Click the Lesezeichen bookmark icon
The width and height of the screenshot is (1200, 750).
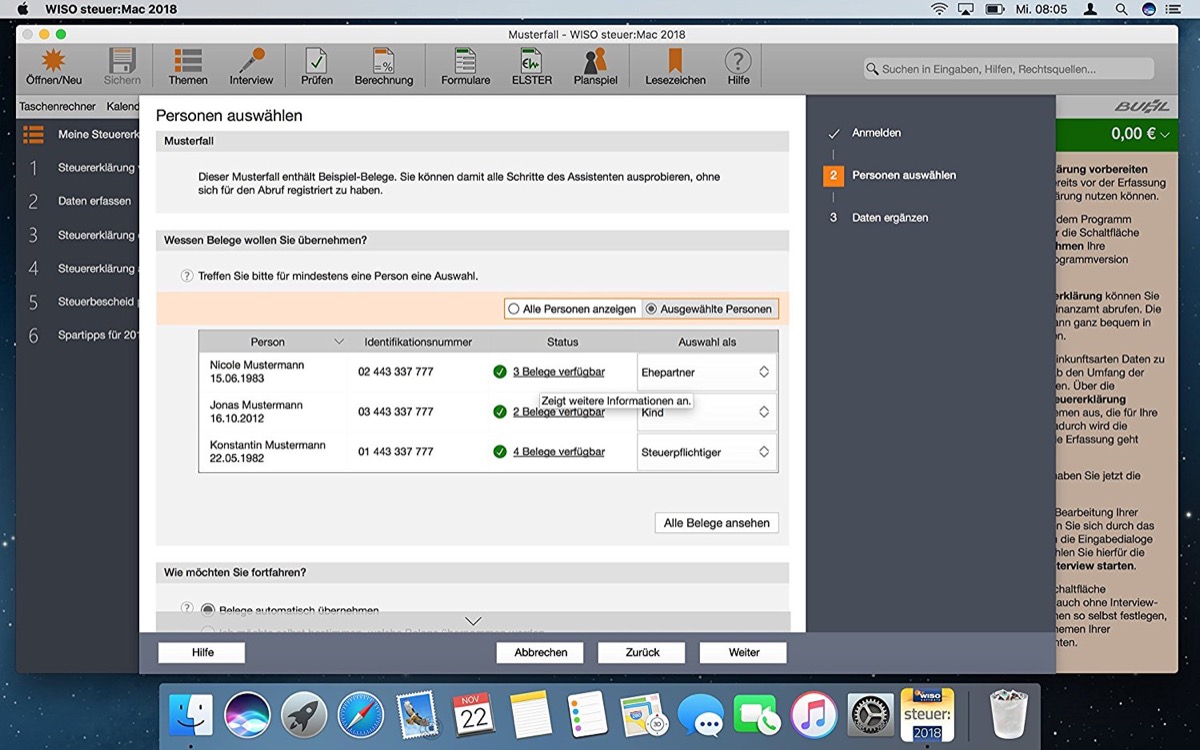point(675,62)
